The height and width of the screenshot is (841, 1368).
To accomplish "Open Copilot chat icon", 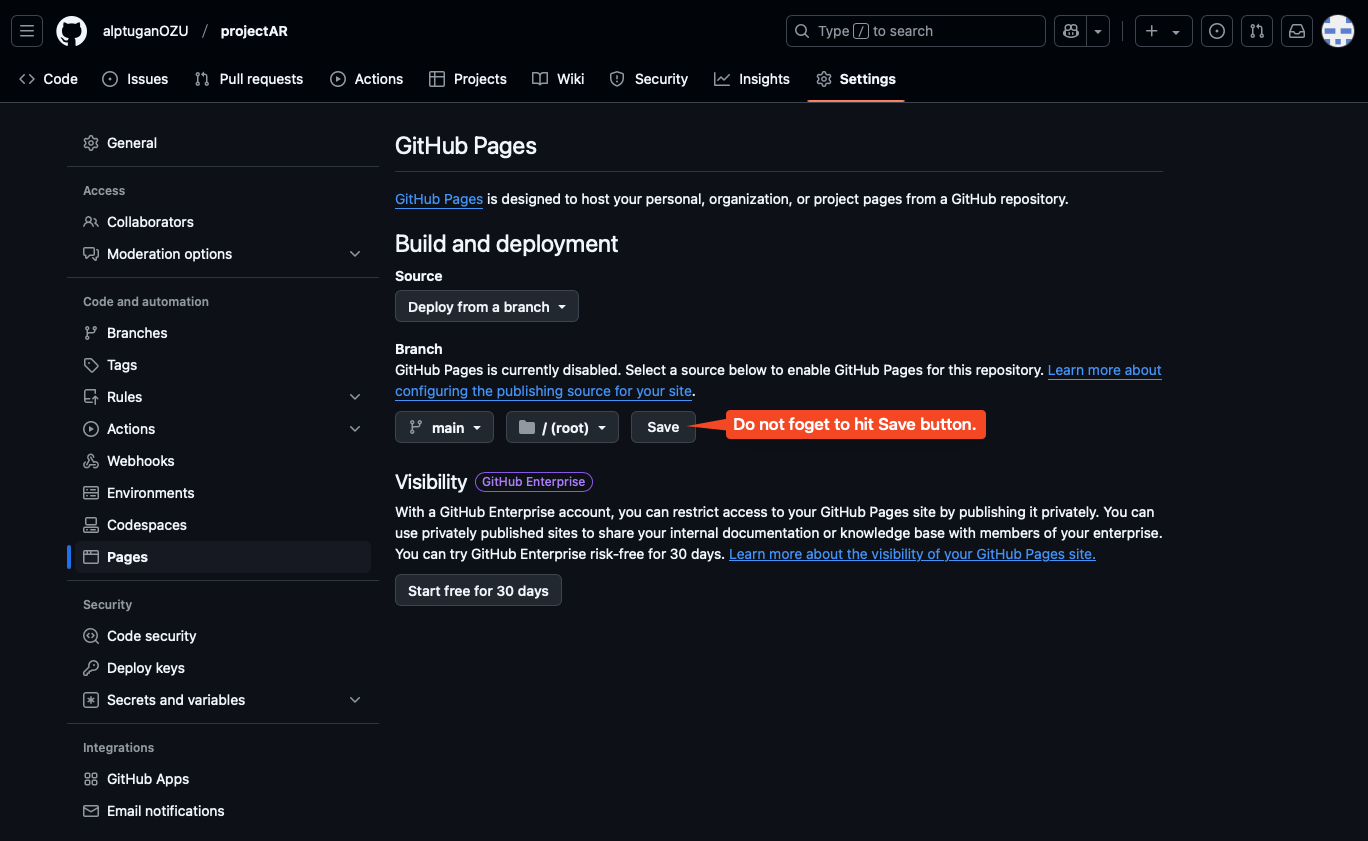I will 1071,31.
